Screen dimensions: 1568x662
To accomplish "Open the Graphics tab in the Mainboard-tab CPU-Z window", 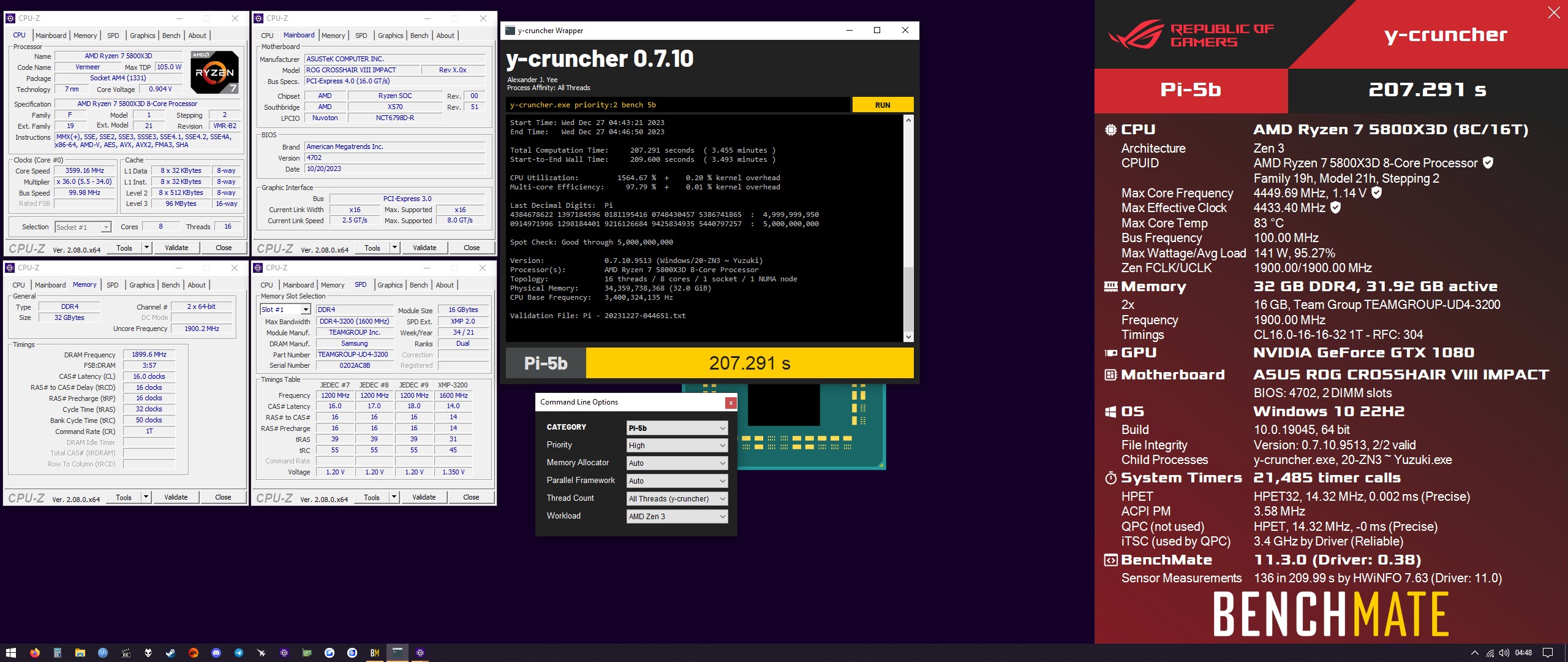I will [390, 36].
